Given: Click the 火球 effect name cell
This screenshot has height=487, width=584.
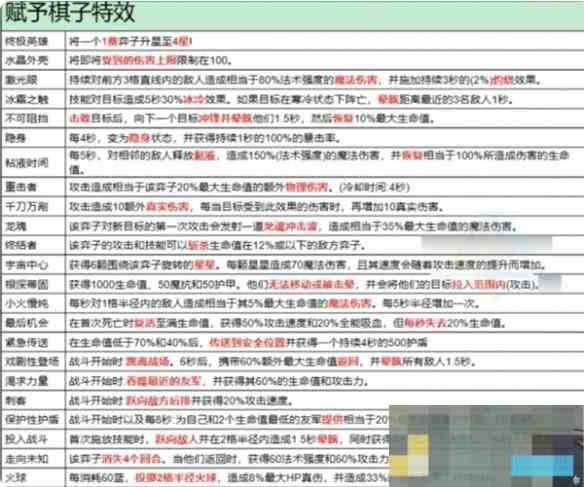Looking at the screenshot, I should [34, 478].
